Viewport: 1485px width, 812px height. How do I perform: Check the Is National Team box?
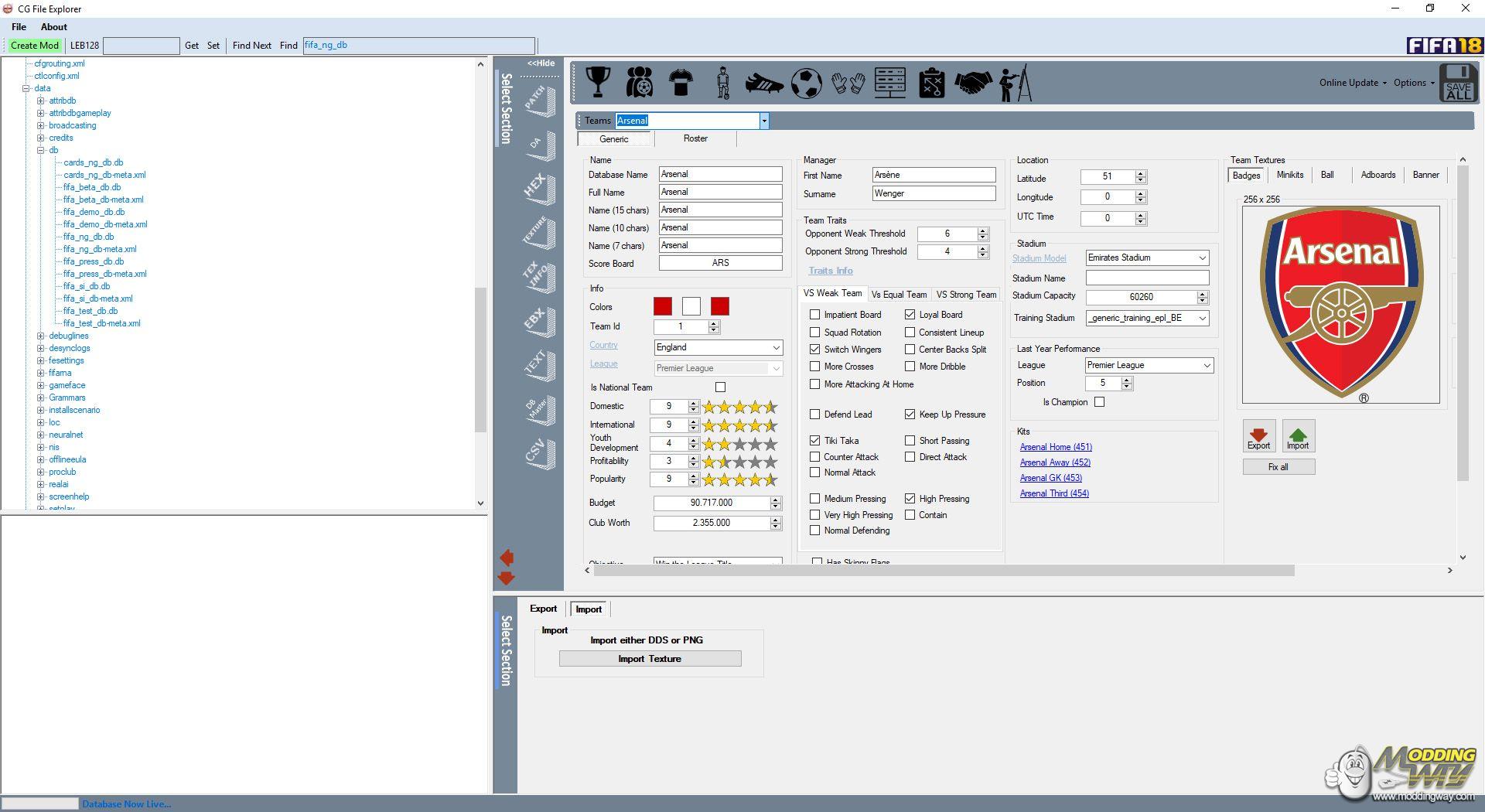(x=720, y=387)
